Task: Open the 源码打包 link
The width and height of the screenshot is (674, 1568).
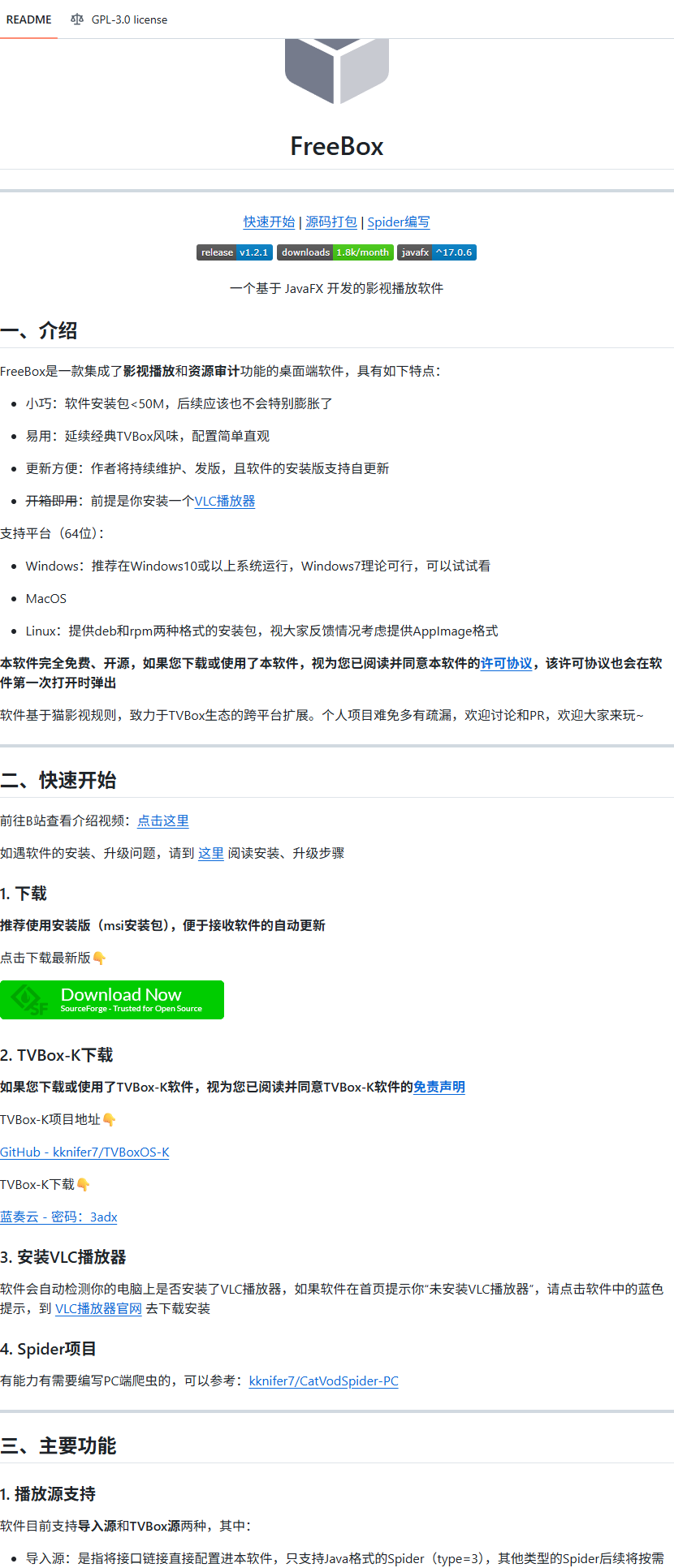Action: [331, 222]
